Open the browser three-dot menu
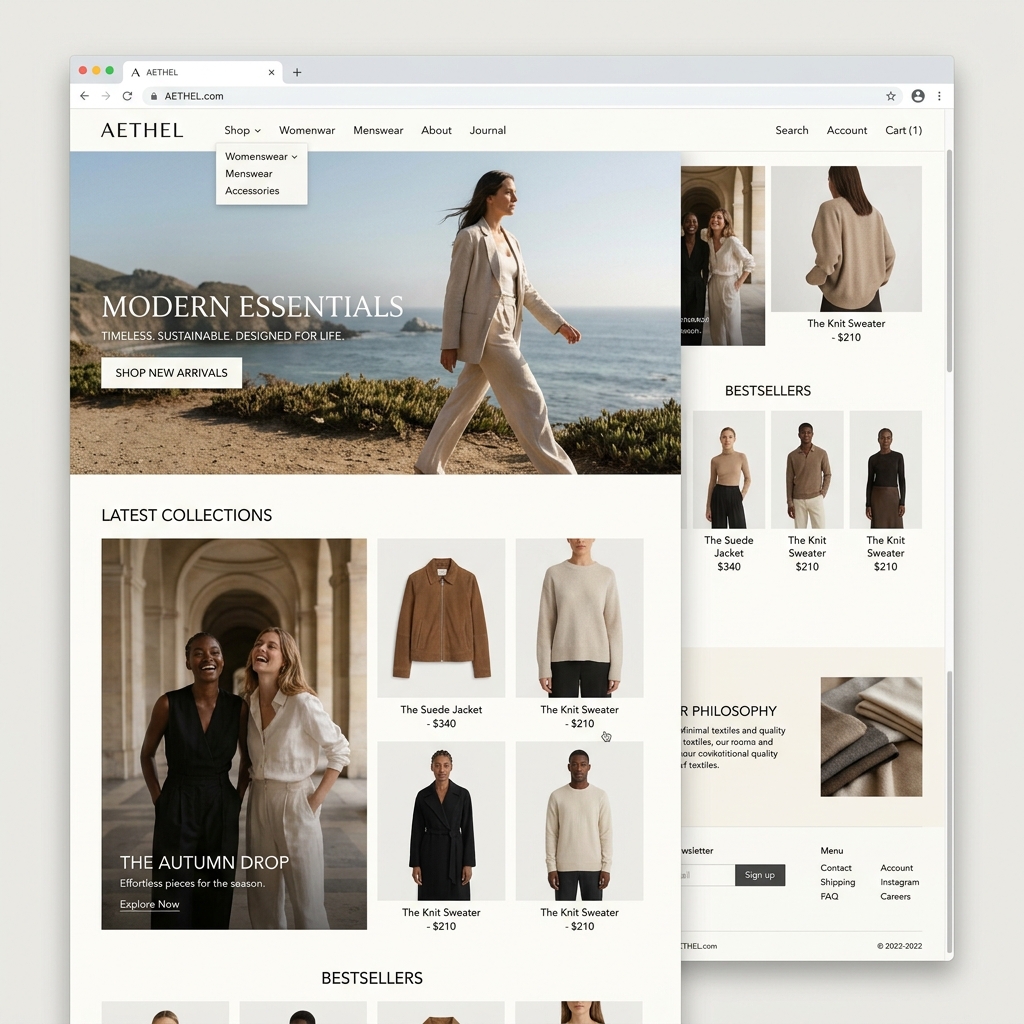The image size is (1024, 1024). coord(939,96)
